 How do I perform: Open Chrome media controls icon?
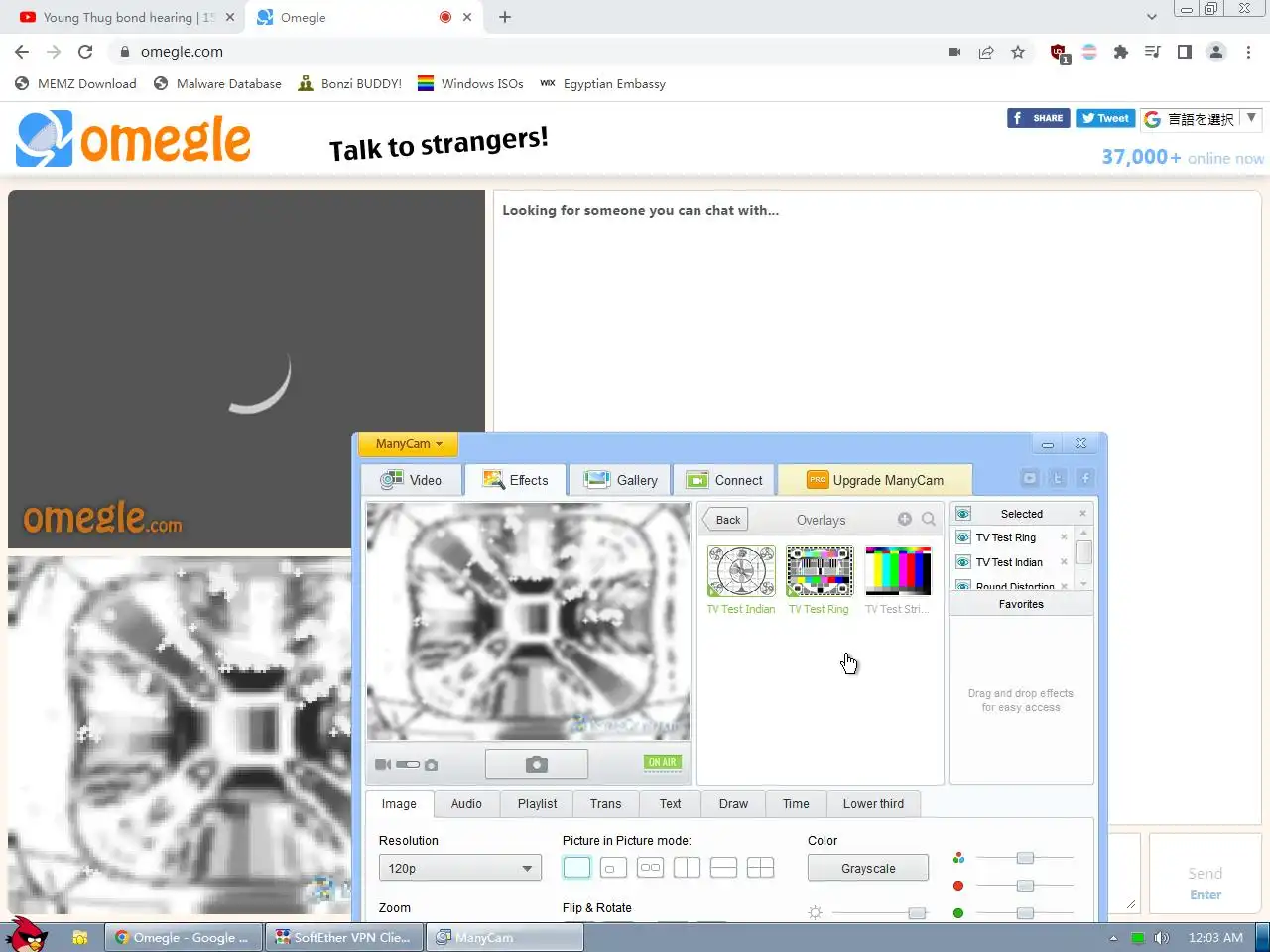(x=1153, y=52)
